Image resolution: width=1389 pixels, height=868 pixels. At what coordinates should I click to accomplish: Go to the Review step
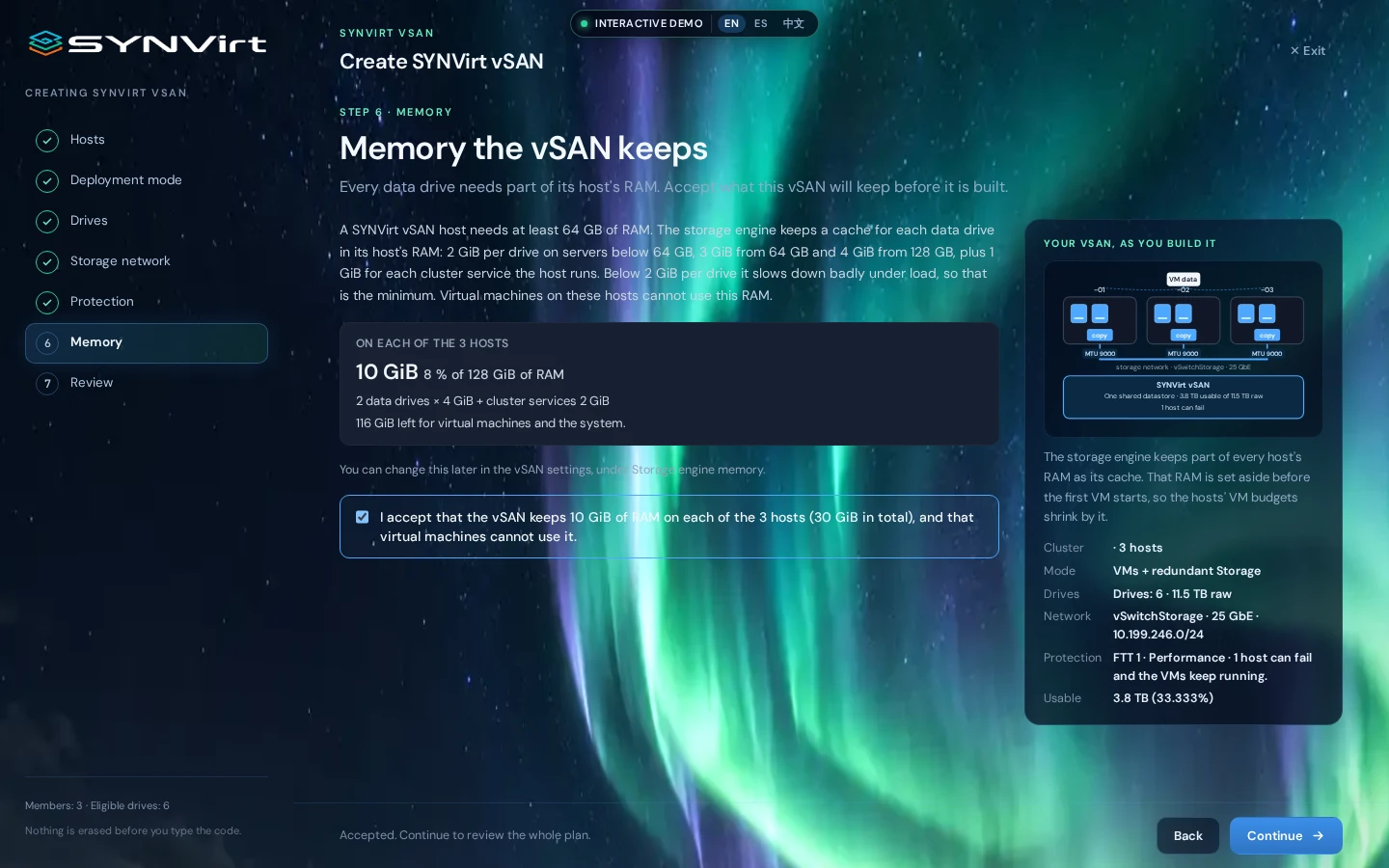point(147,383)
